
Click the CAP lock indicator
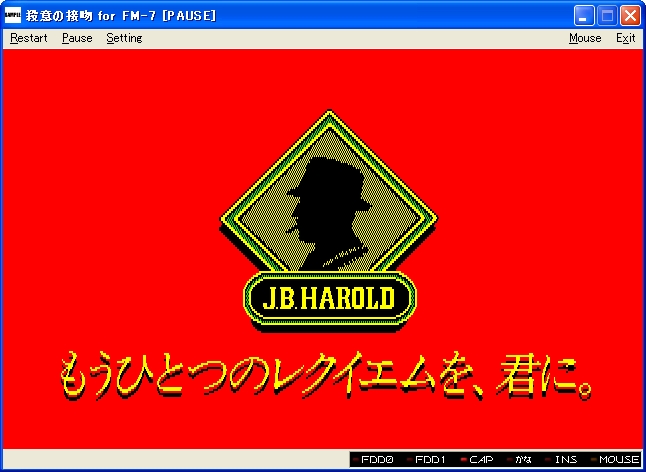(477, 460)
